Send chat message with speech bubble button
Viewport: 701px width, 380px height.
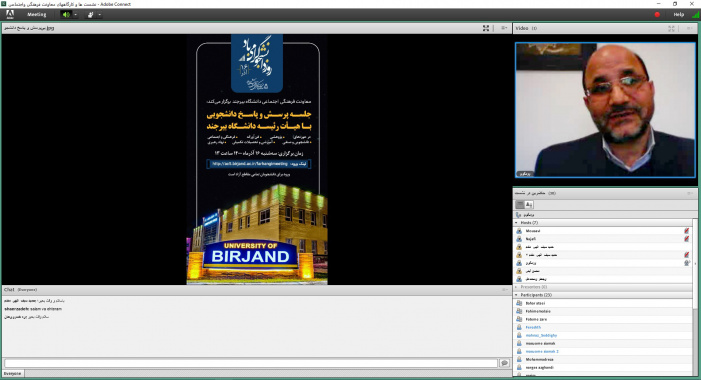505,363
